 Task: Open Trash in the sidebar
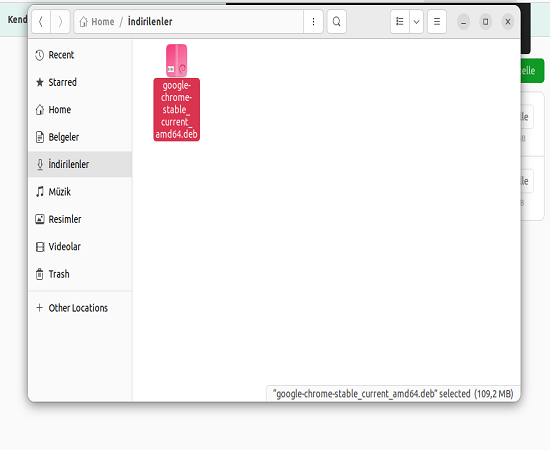pos(80,274)
